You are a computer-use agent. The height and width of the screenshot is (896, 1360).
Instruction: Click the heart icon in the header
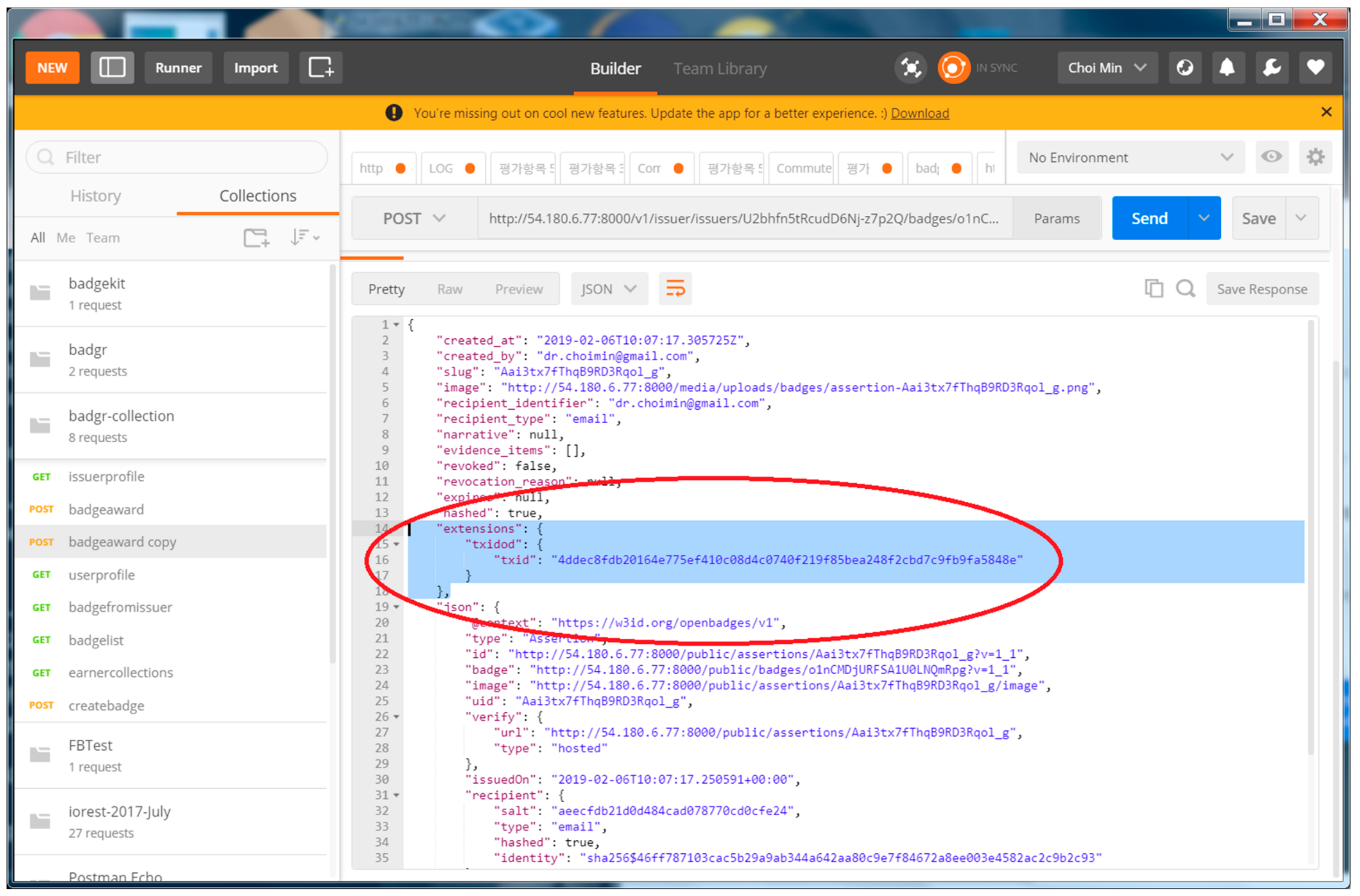pos(1315,68)
